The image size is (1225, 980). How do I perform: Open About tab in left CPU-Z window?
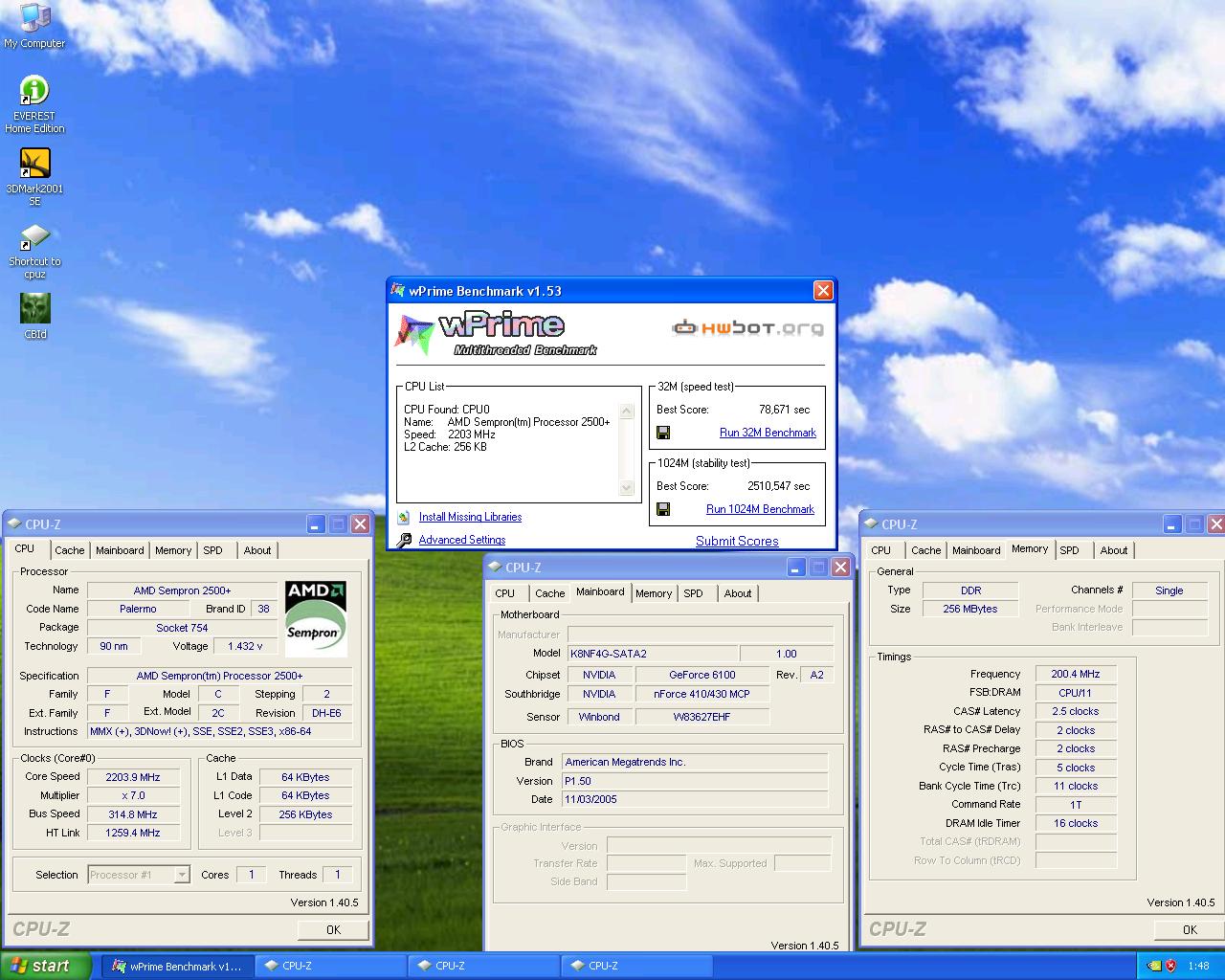257,550
